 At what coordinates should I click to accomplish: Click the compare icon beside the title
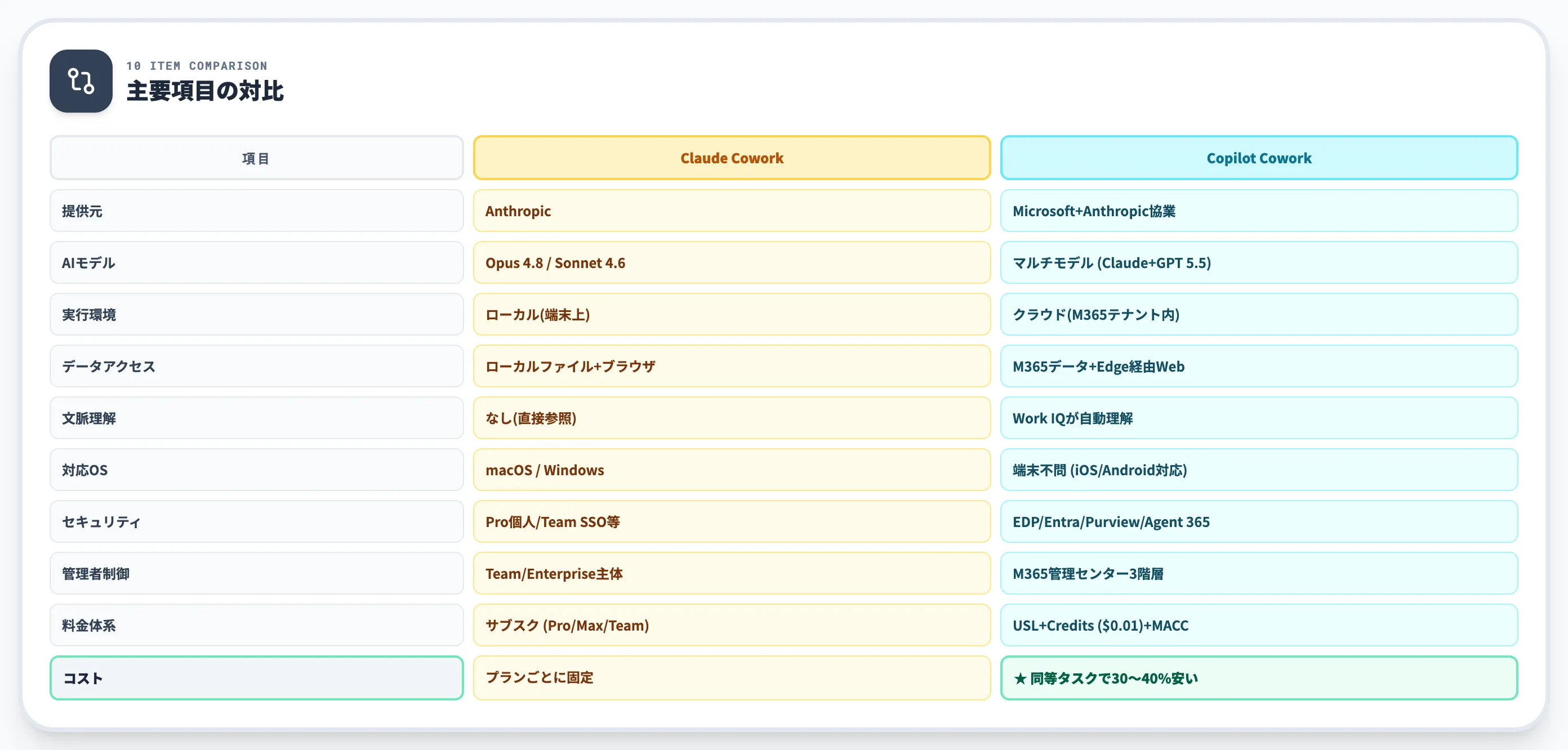pos(81,81)
